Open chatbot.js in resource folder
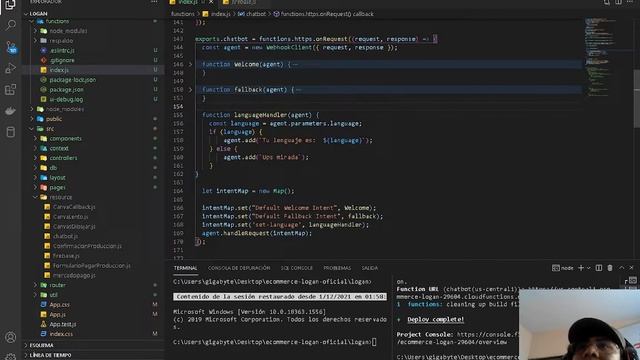Image resolution: width=640 pixels, height=360 pixels. [x=65, y=236]
